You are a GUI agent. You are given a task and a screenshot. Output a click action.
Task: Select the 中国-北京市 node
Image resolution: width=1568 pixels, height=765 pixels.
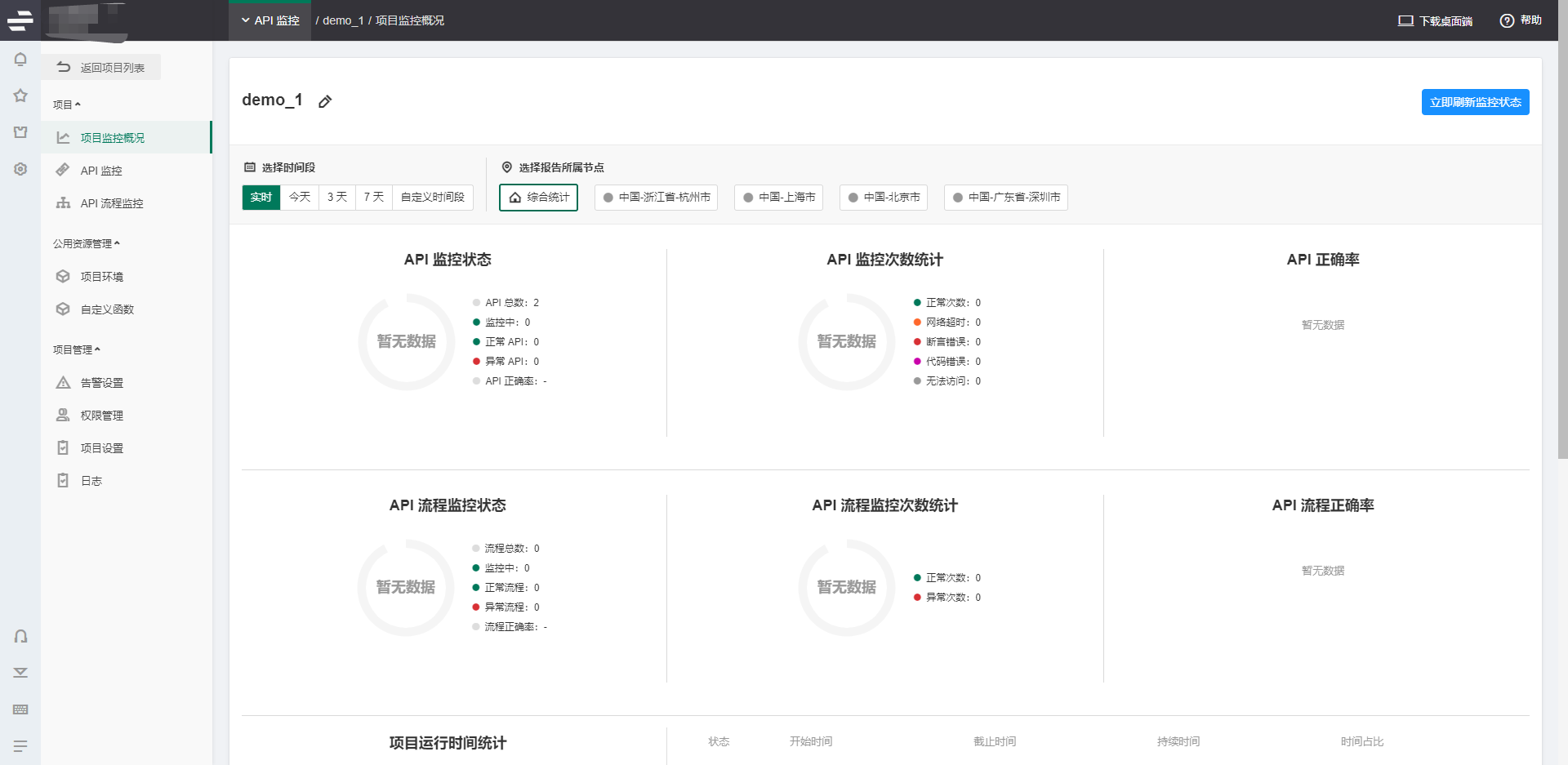(884, 198)
